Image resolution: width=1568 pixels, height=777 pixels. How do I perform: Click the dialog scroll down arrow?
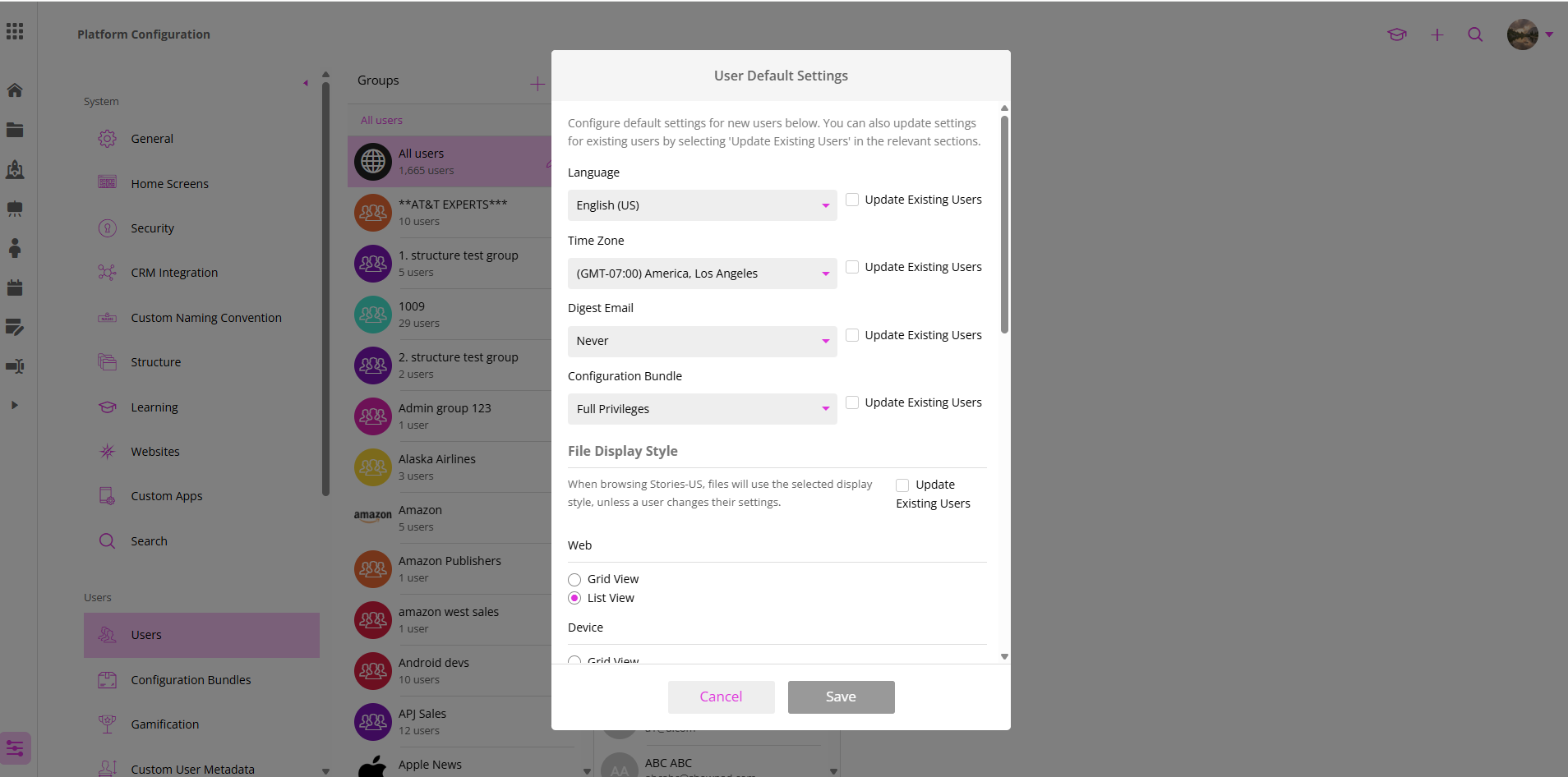1004,656
